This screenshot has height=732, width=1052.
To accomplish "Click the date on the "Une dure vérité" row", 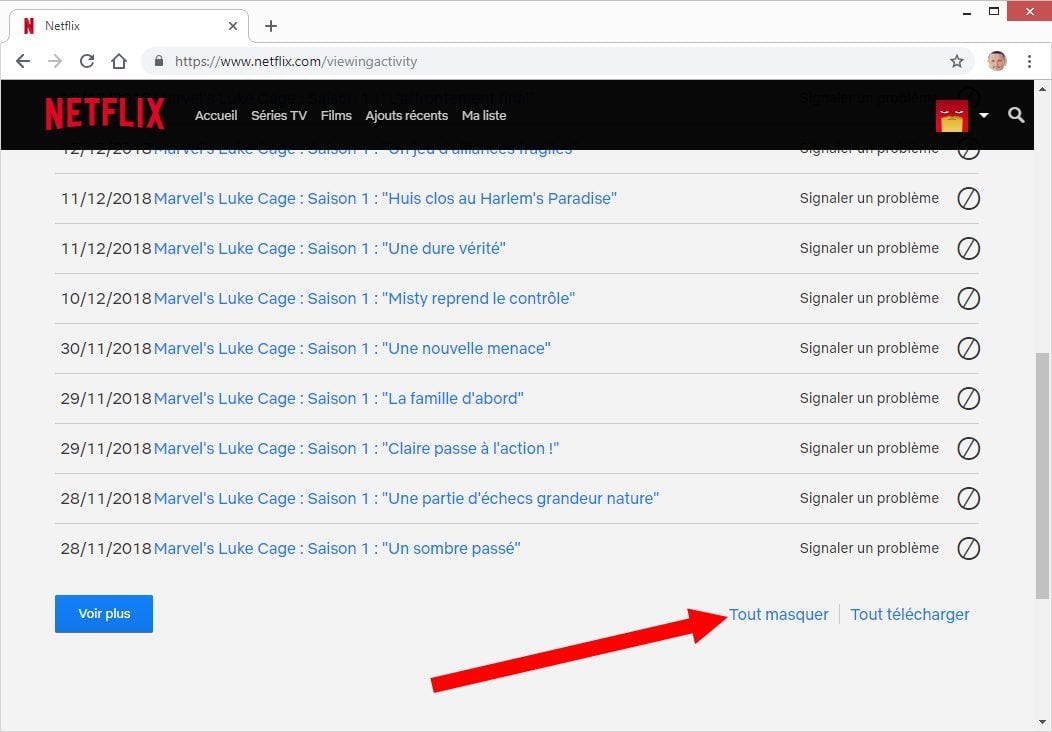I will [106, 248].
